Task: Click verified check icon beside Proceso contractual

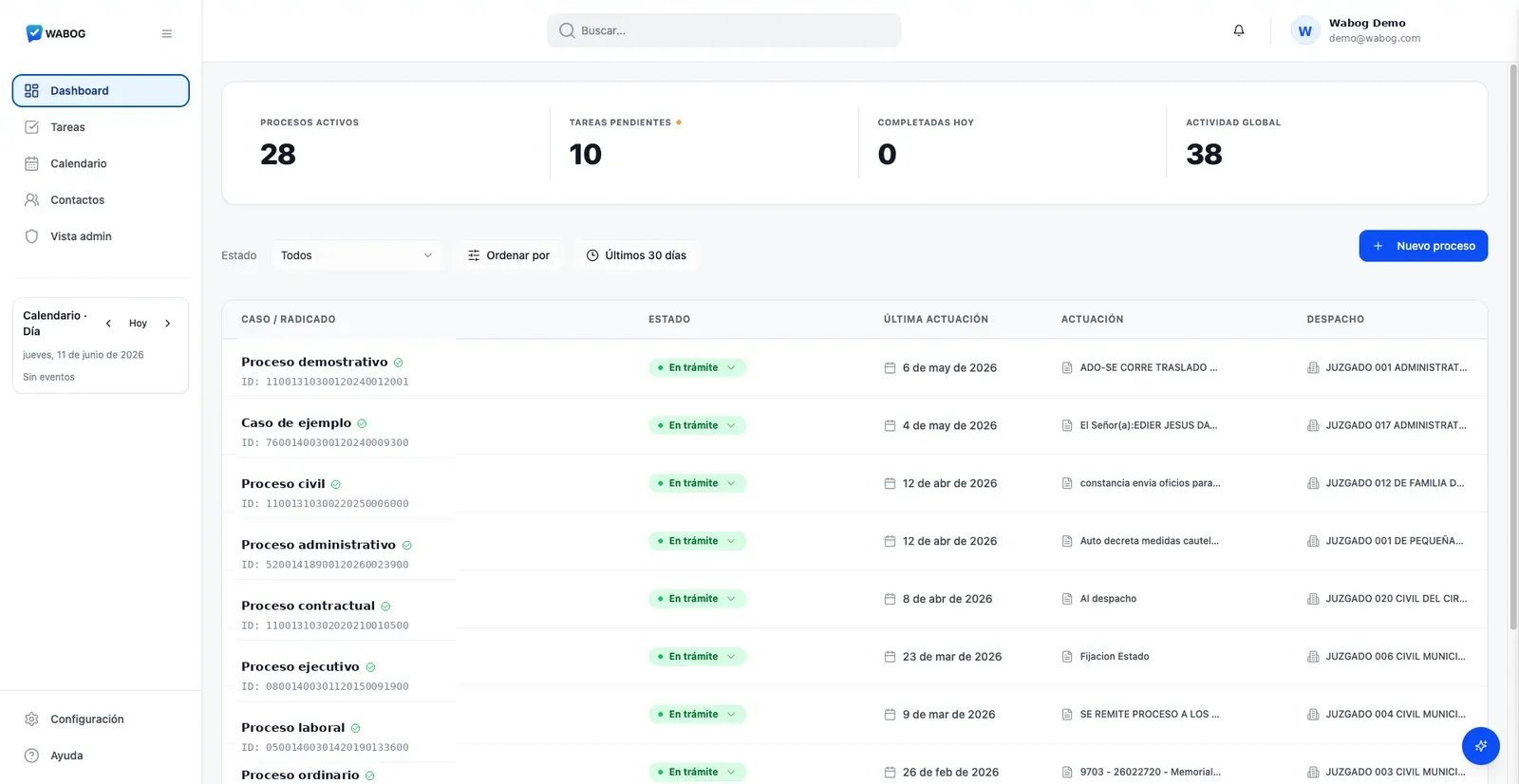Action: pos(385,606)
